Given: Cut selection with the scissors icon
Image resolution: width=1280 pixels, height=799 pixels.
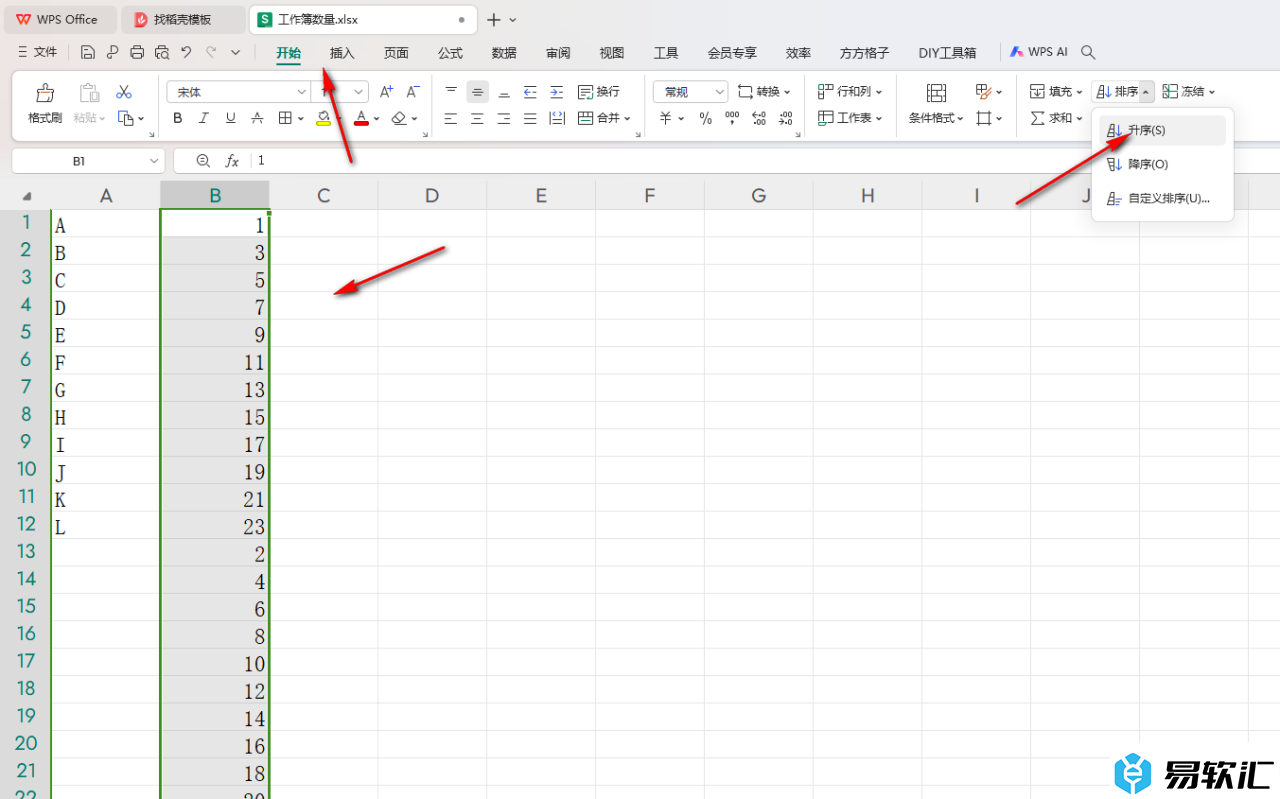Looking at the screenshot, I should 124,92.
